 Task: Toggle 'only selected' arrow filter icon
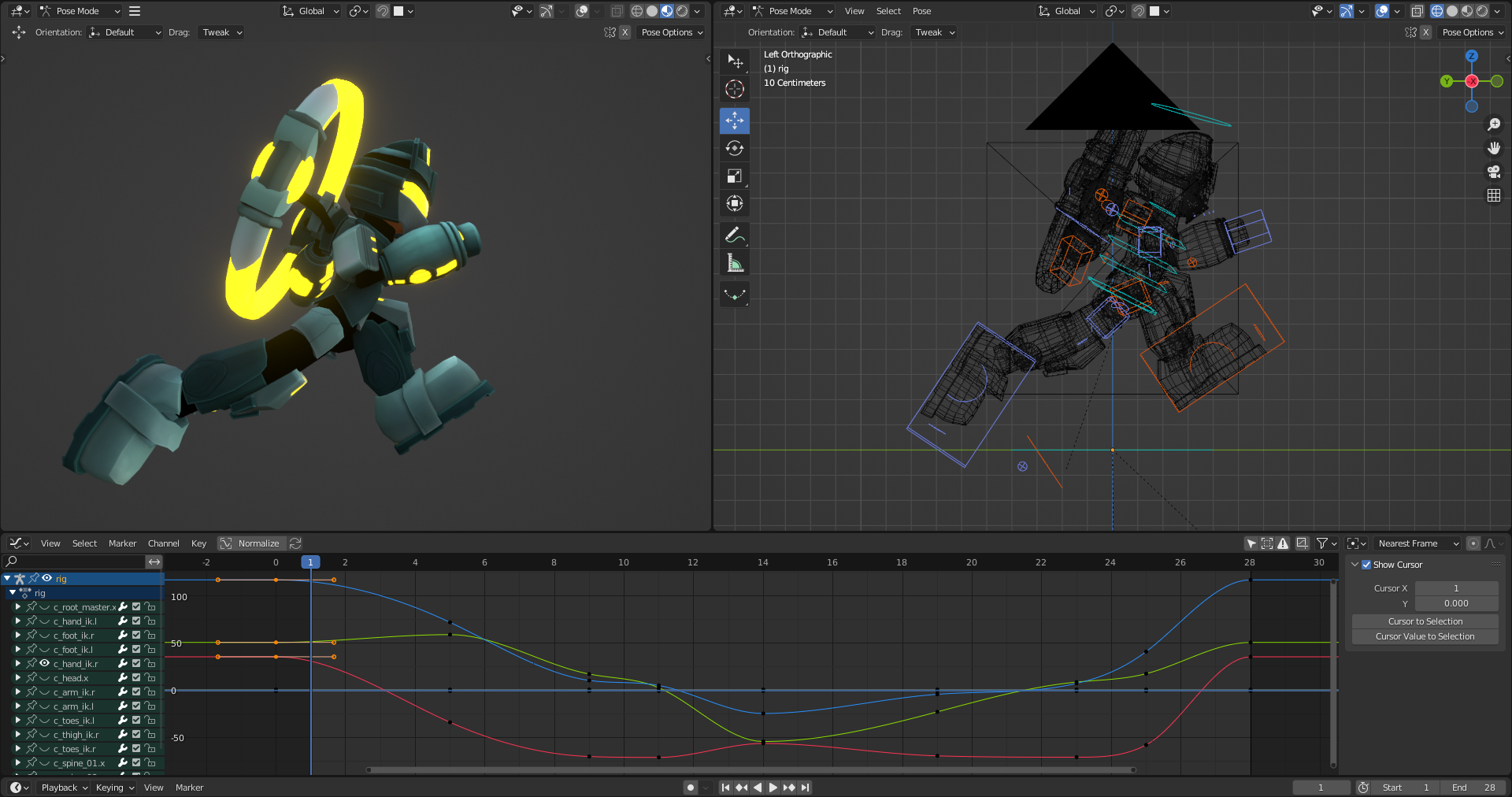(1251, 543)
